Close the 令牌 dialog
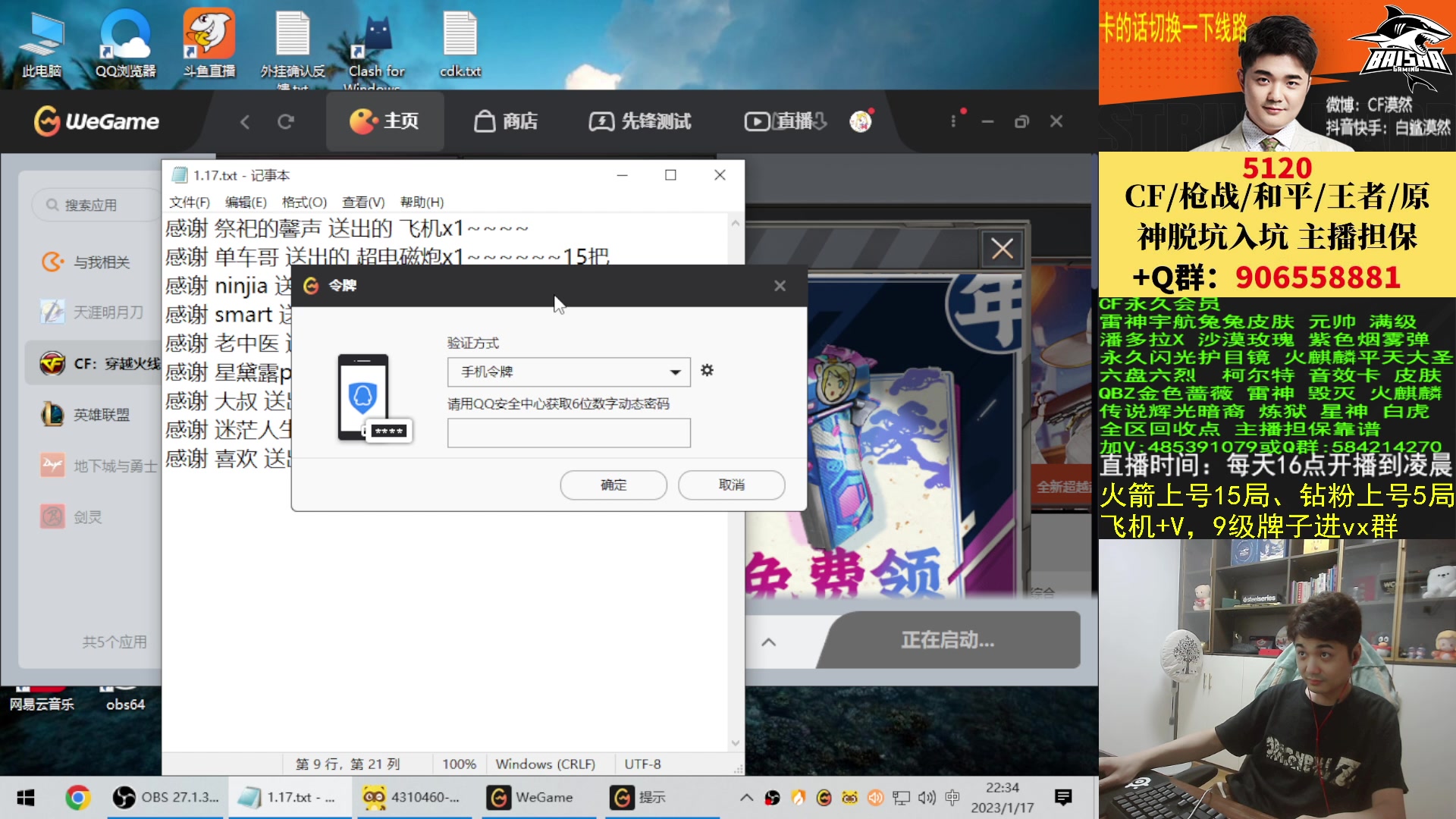The height and width of the screenshot is (819, 1456). point(780,286)
